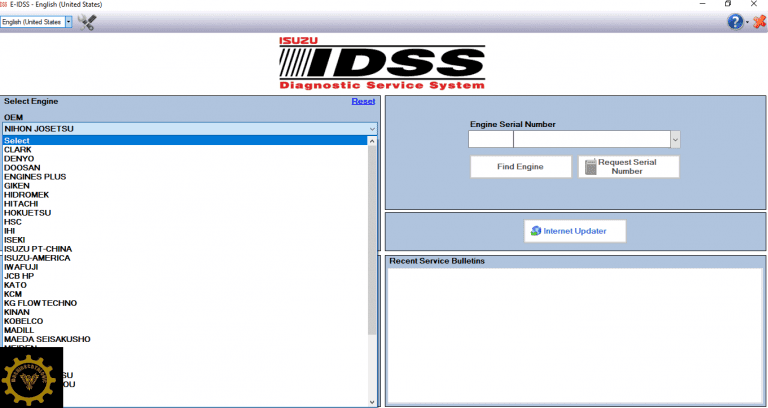Screen dimensions: 768x408
Task: Select GIKEN from the OEM list
Action: (x=185, y=186)
